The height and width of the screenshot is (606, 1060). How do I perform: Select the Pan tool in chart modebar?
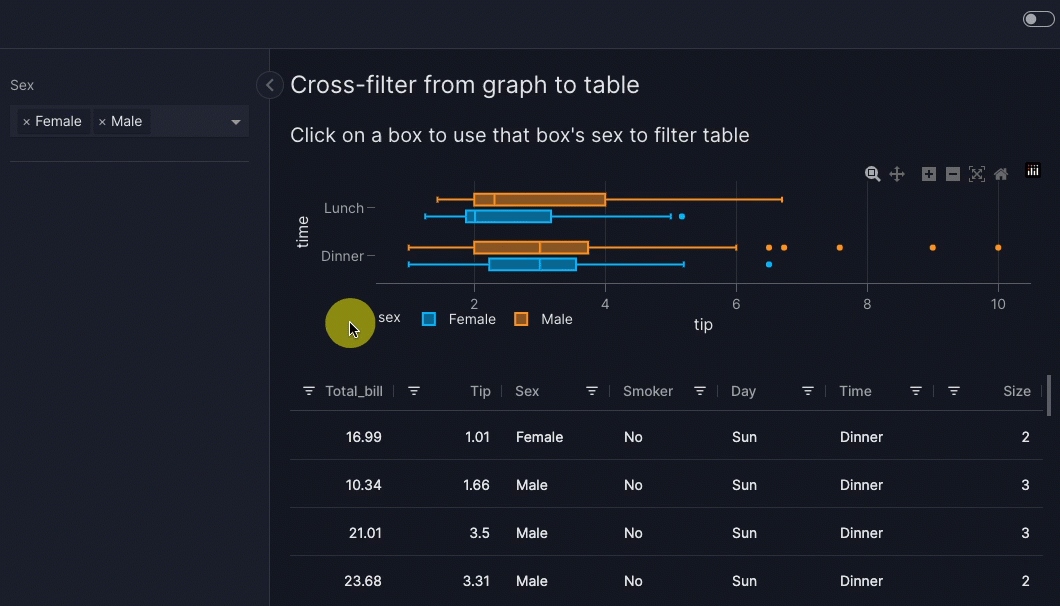(x=897, y=174)
